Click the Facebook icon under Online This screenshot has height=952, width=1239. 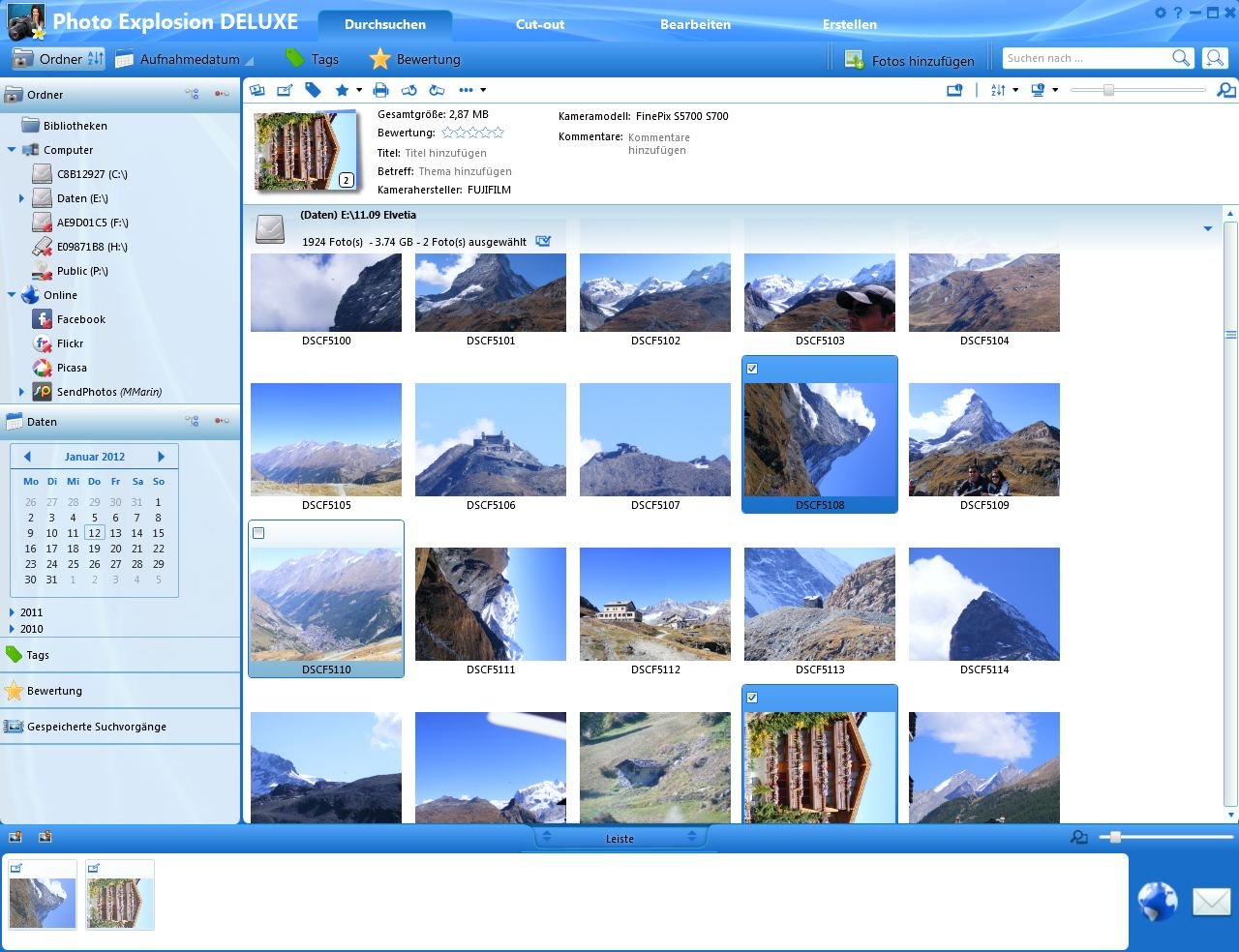(42, 319)
